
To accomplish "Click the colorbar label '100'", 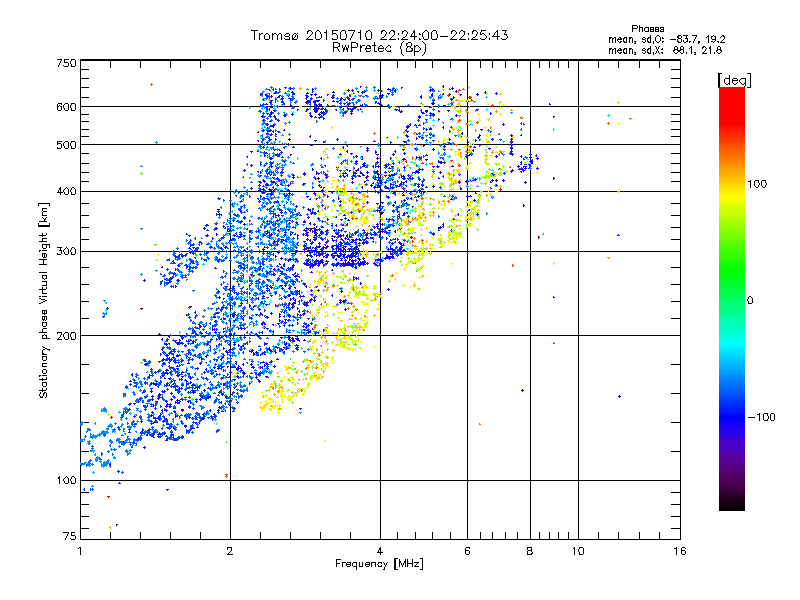I will click(757, 184).
